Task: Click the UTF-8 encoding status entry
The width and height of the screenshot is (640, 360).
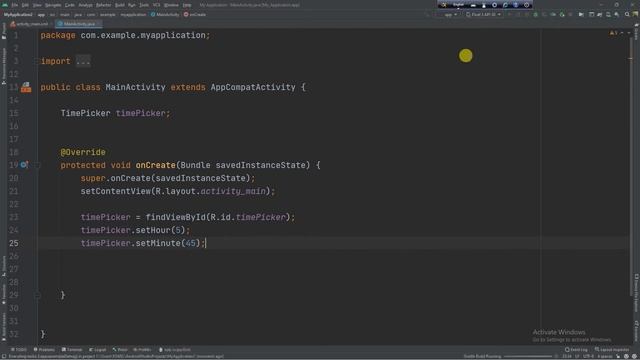Action: click(589, 356)
